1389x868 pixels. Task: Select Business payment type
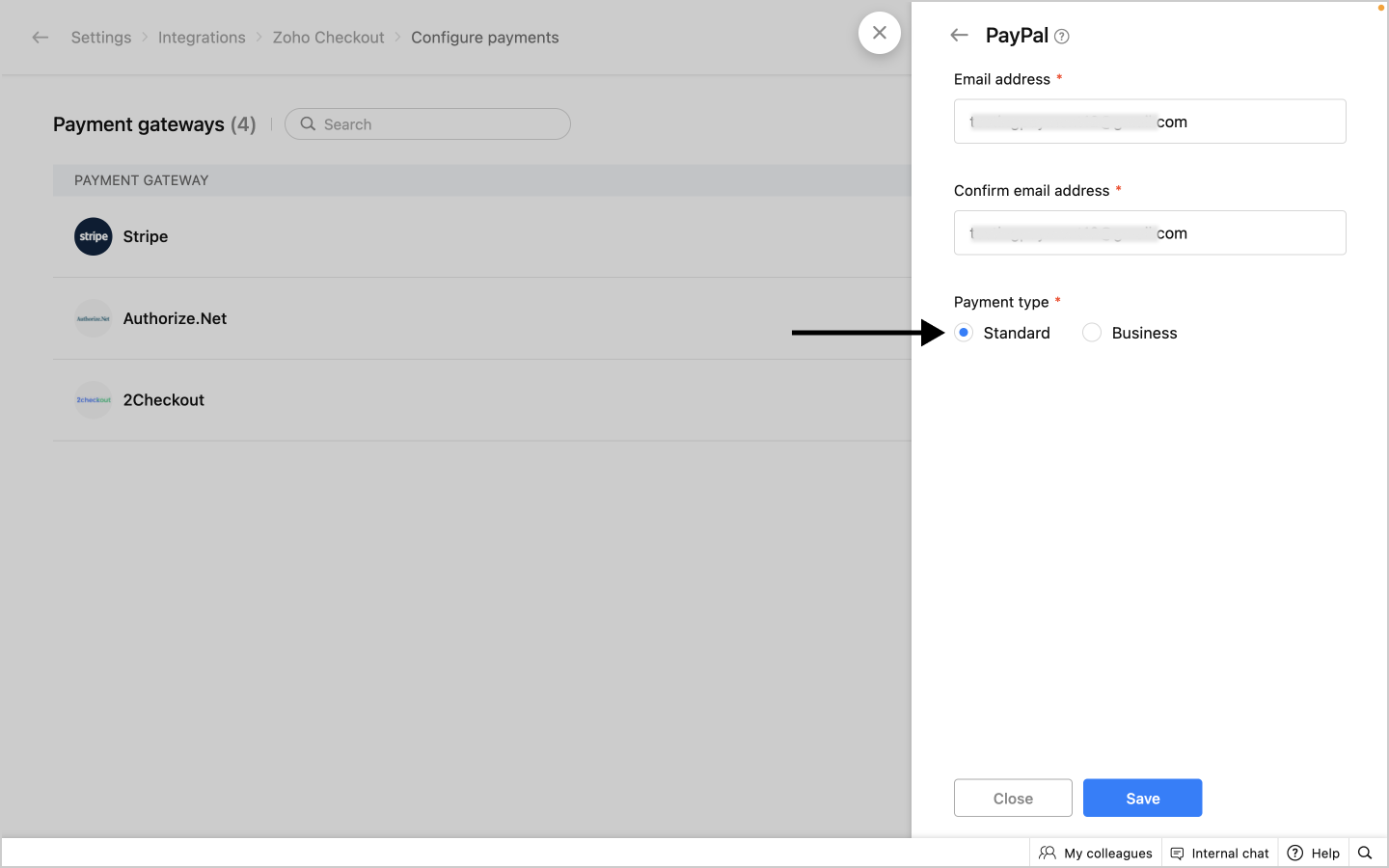pyautogui.click(x=1092, y=333)
